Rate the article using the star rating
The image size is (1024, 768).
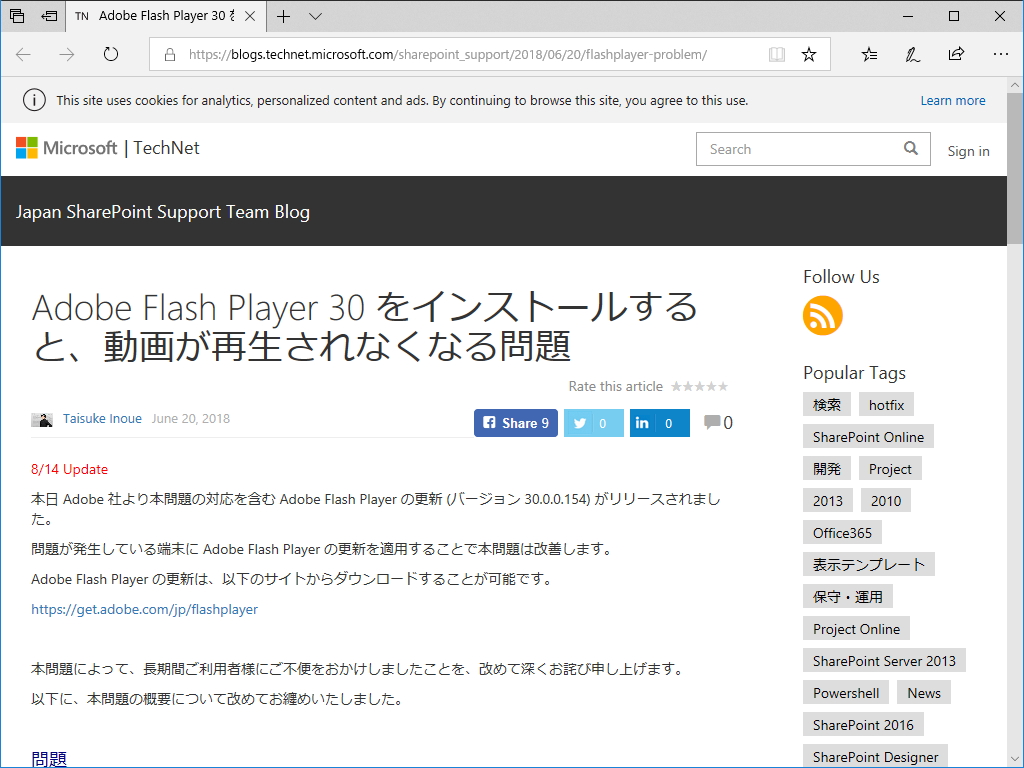pos(699,386)
